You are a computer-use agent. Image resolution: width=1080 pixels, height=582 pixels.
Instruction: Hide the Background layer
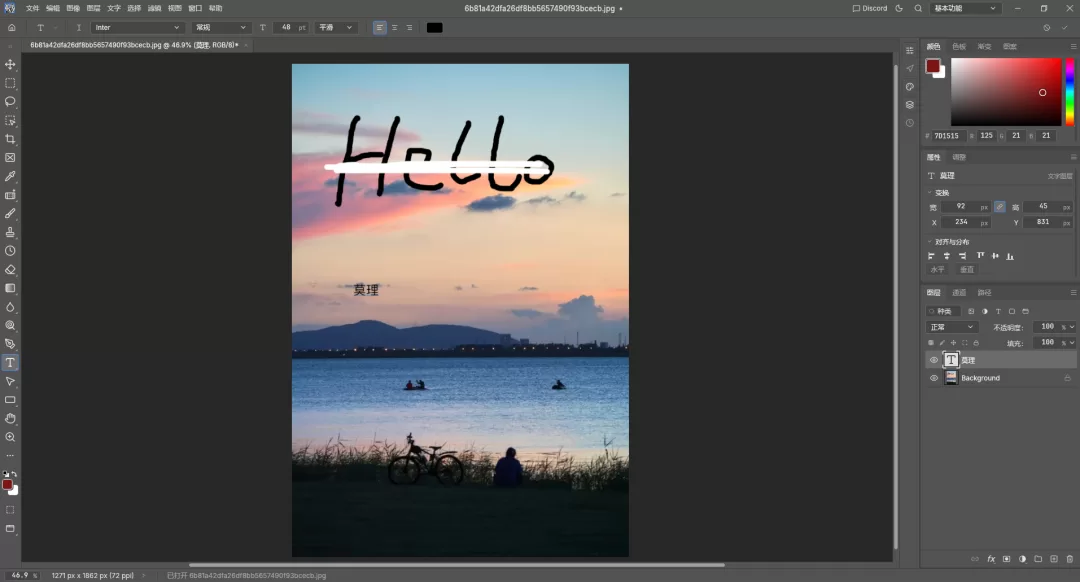(x=934, y=378)
